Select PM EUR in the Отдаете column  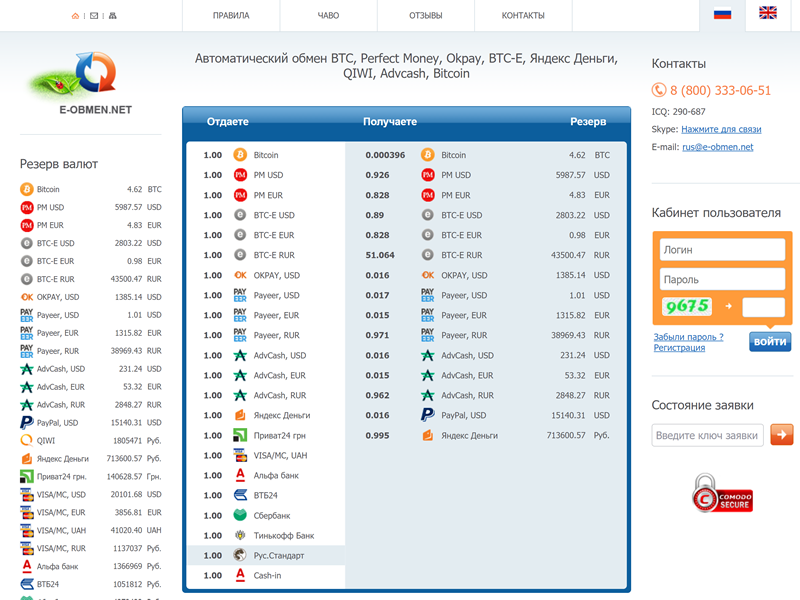[268, 195]
